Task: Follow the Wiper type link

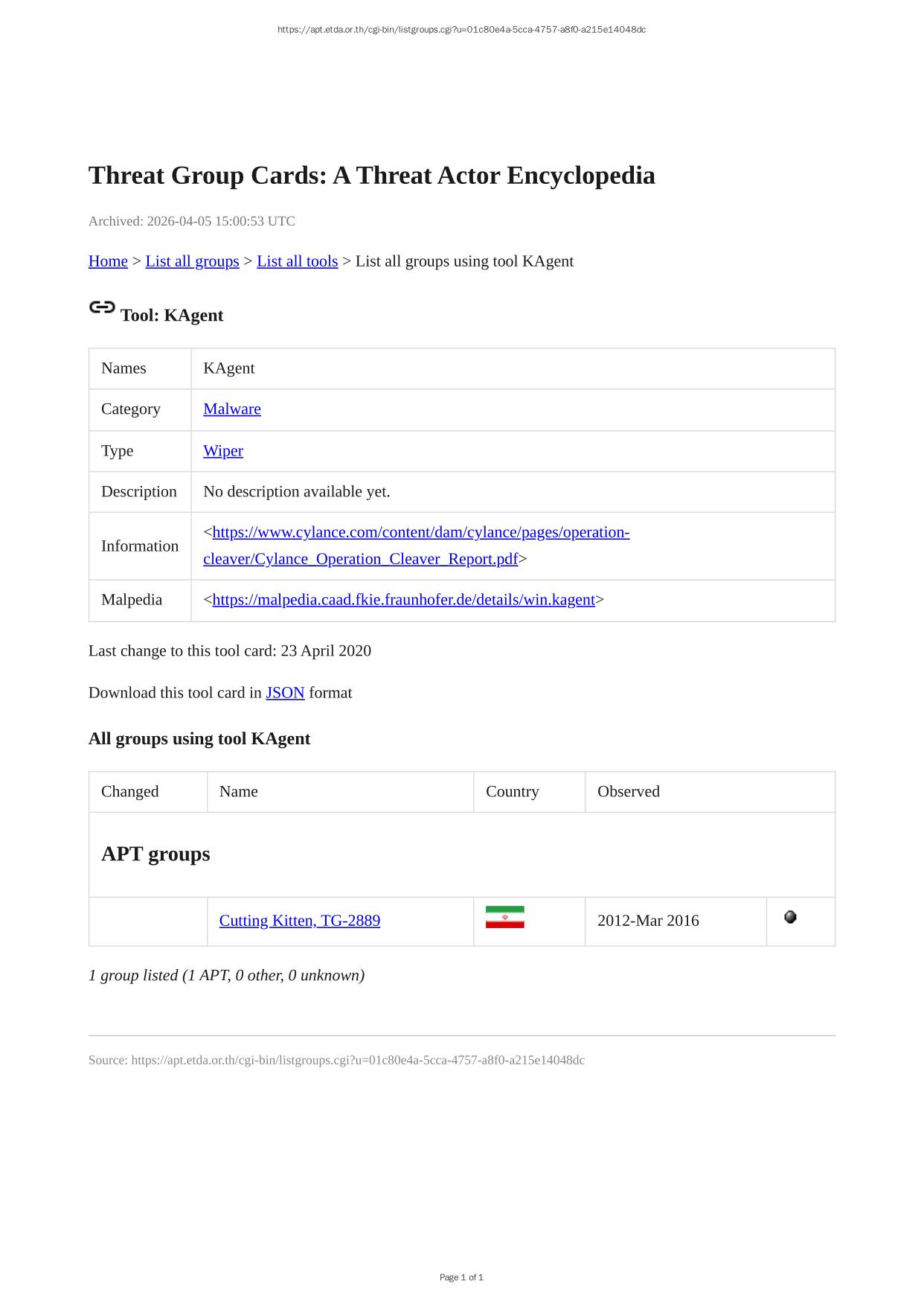Action: click(x=222, y=450)
